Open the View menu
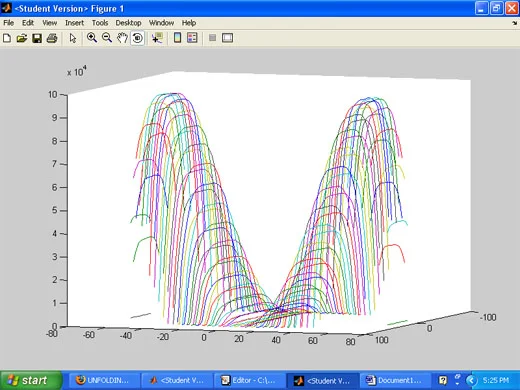Image resolution: width=520 pixels, height=390 pixels. click(x=50, y=23)
